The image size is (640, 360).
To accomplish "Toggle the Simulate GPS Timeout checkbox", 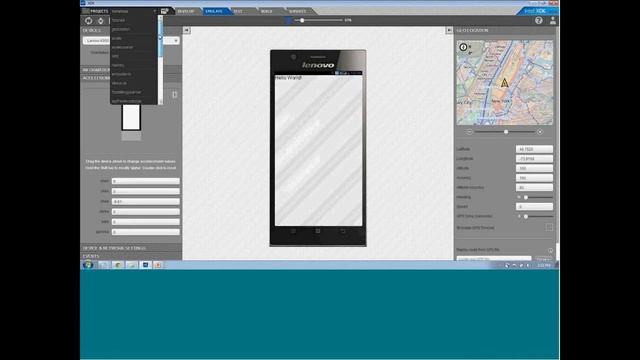I will point(549,227).
